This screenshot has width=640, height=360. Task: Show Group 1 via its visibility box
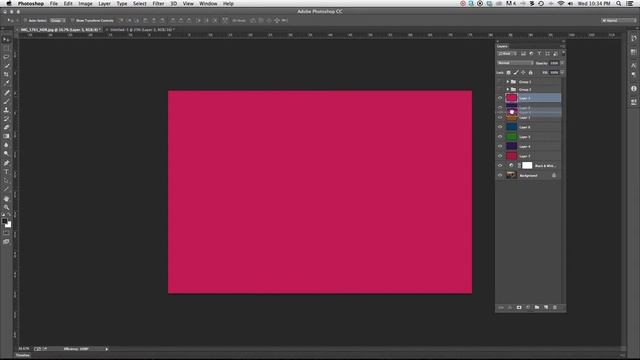coord(500,82)
